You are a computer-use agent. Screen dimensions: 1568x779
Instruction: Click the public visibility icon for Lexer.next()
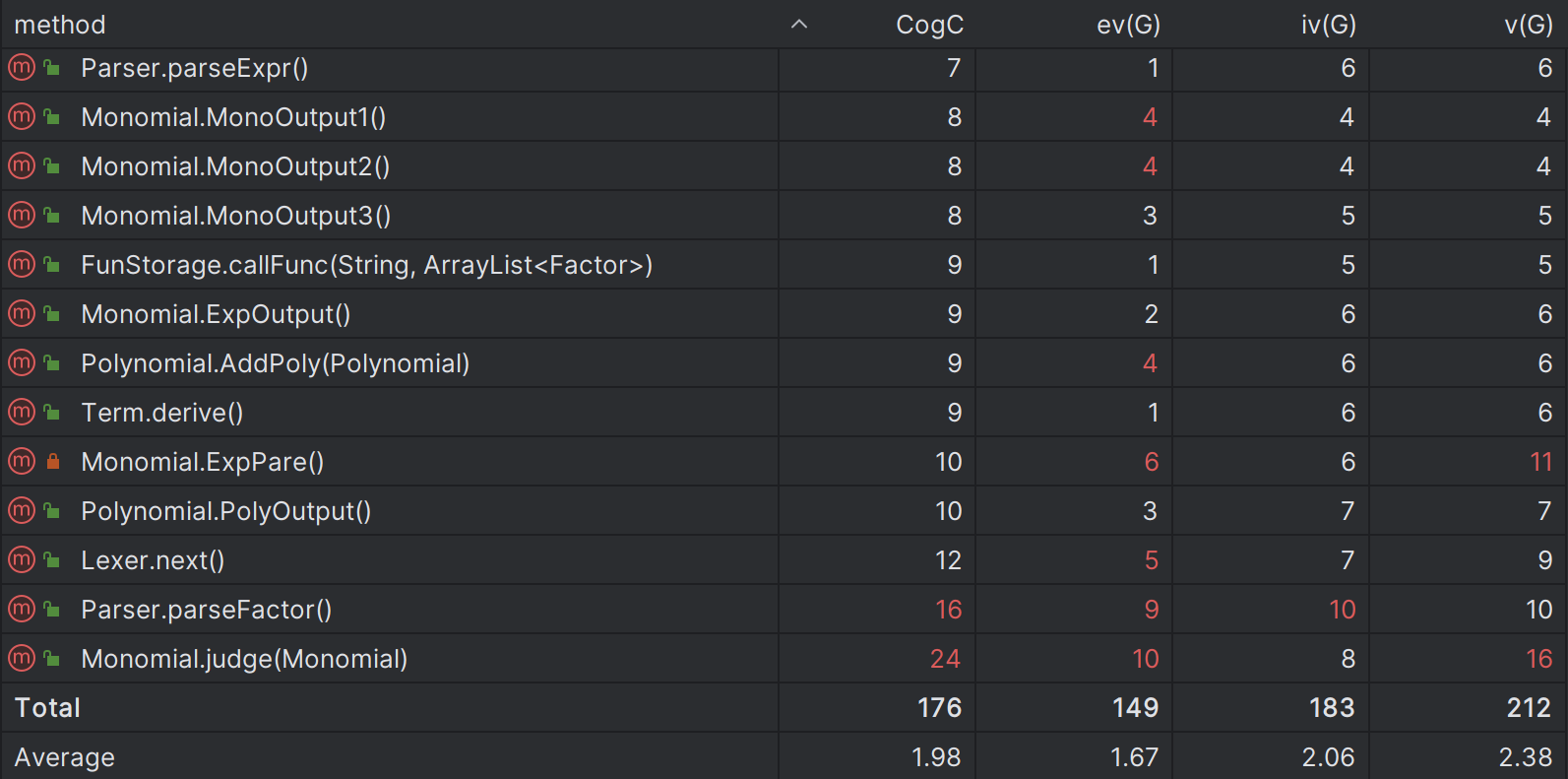pyautogui.click(x=53, y=560)
